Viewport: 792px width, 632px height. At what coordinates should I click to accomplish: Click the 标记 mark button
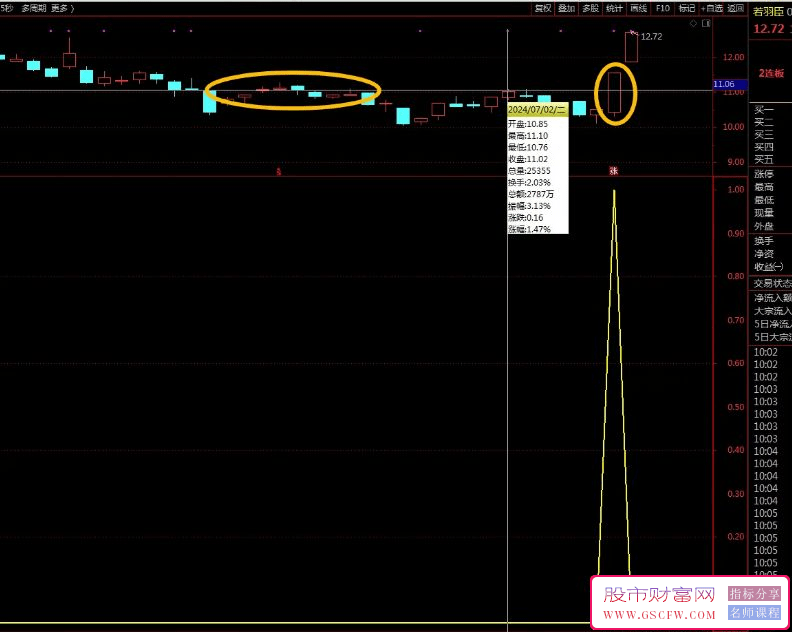tap(686, 8)
